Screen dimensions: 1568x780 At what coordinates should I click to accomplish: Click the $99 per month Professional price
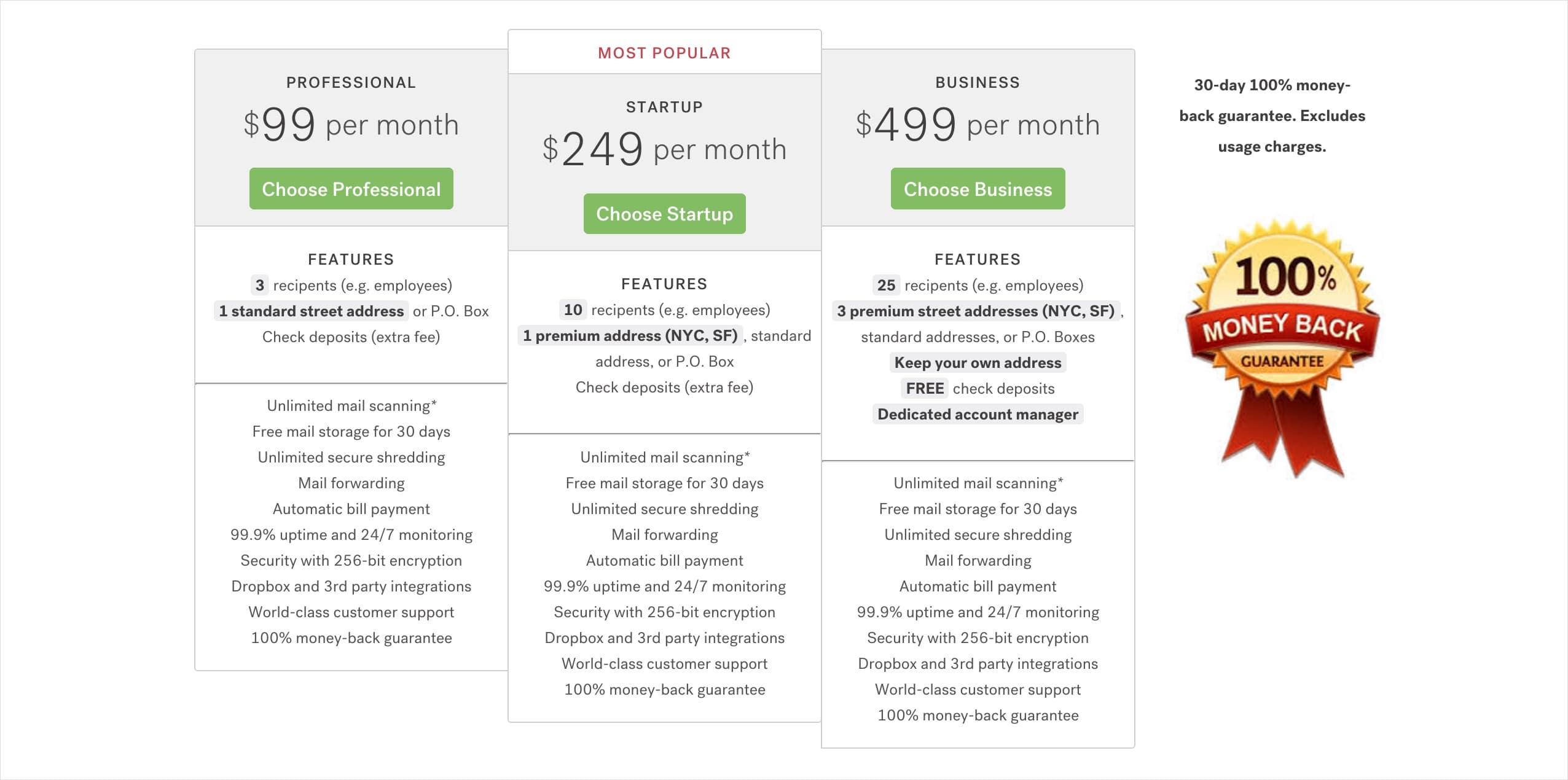tap(351, 125)
